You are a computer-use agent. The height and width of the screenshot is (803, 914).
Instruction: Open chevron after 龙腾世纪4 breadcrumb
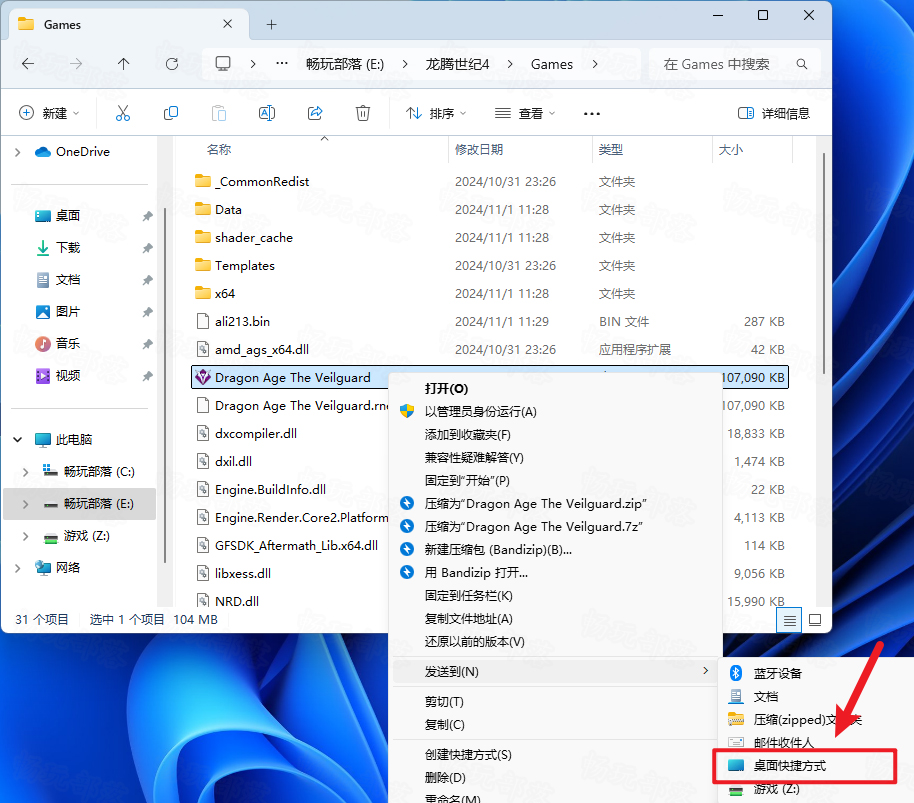tap(510, 64)
